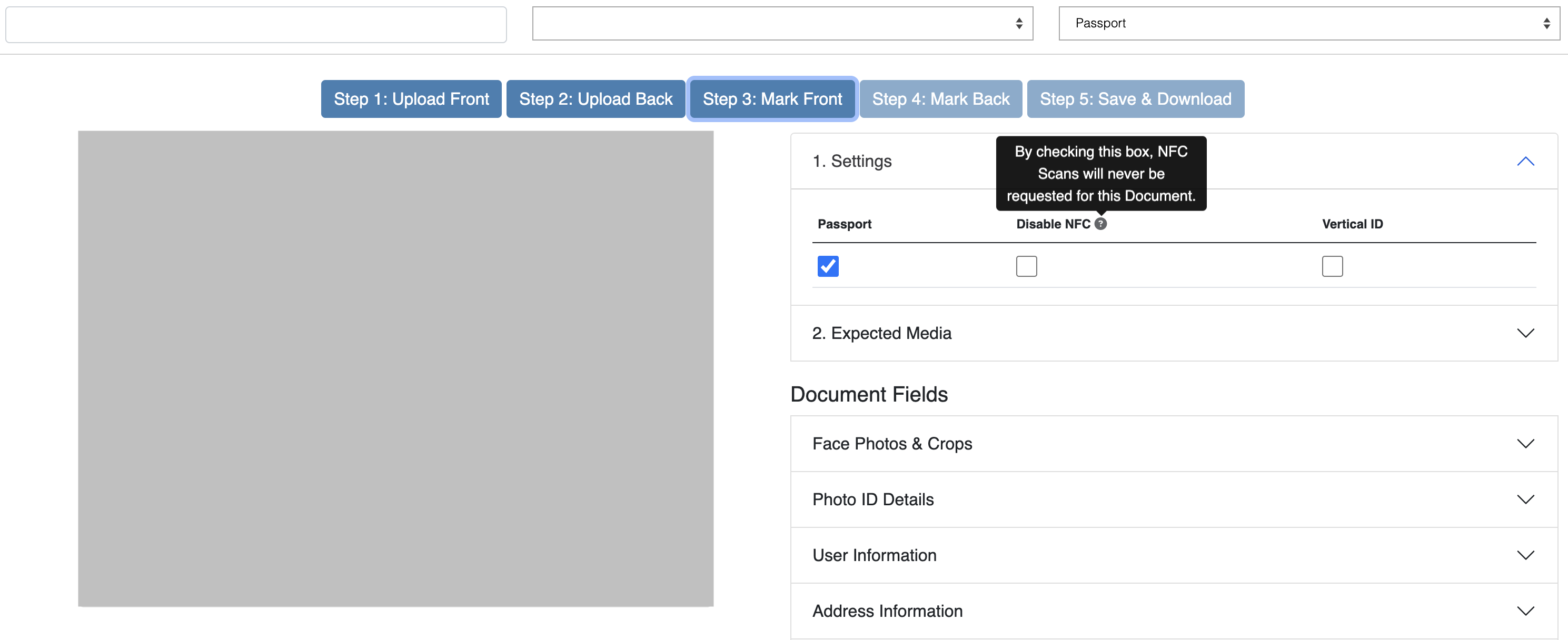Click the Disable NFC help question-mark icon
This screenshot has width=1568, height=640.
coord(1100,224)
